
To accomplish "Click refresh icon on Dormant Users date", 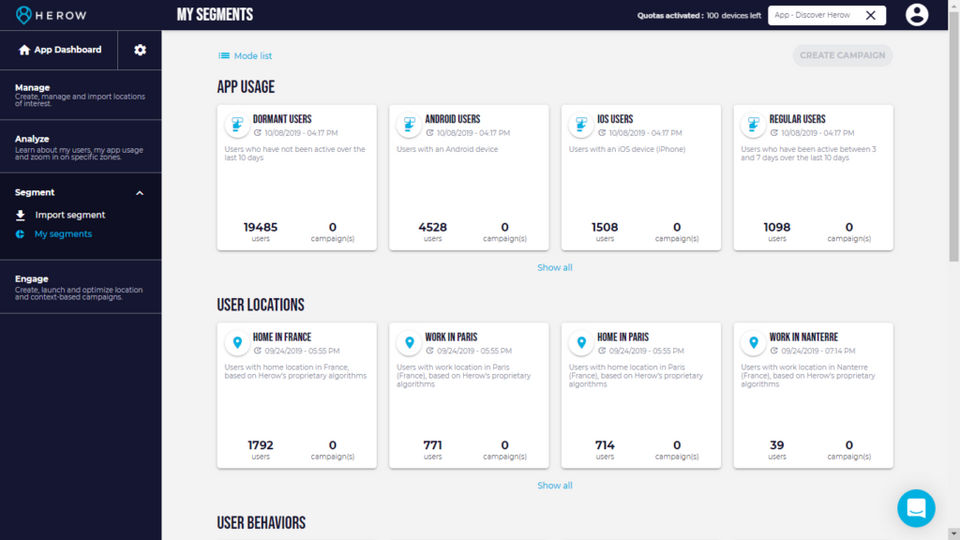I will pos(257,133).
